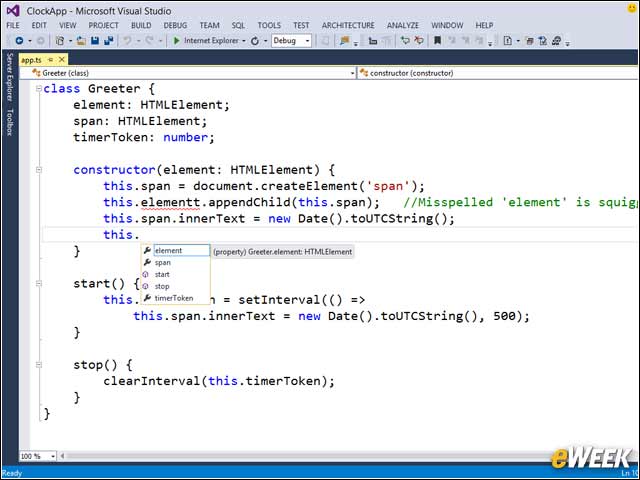This screenshot has height=480, width=640.
Task: Click the orange comment-bubble toolbar icon
Action: tap(344, 41)
